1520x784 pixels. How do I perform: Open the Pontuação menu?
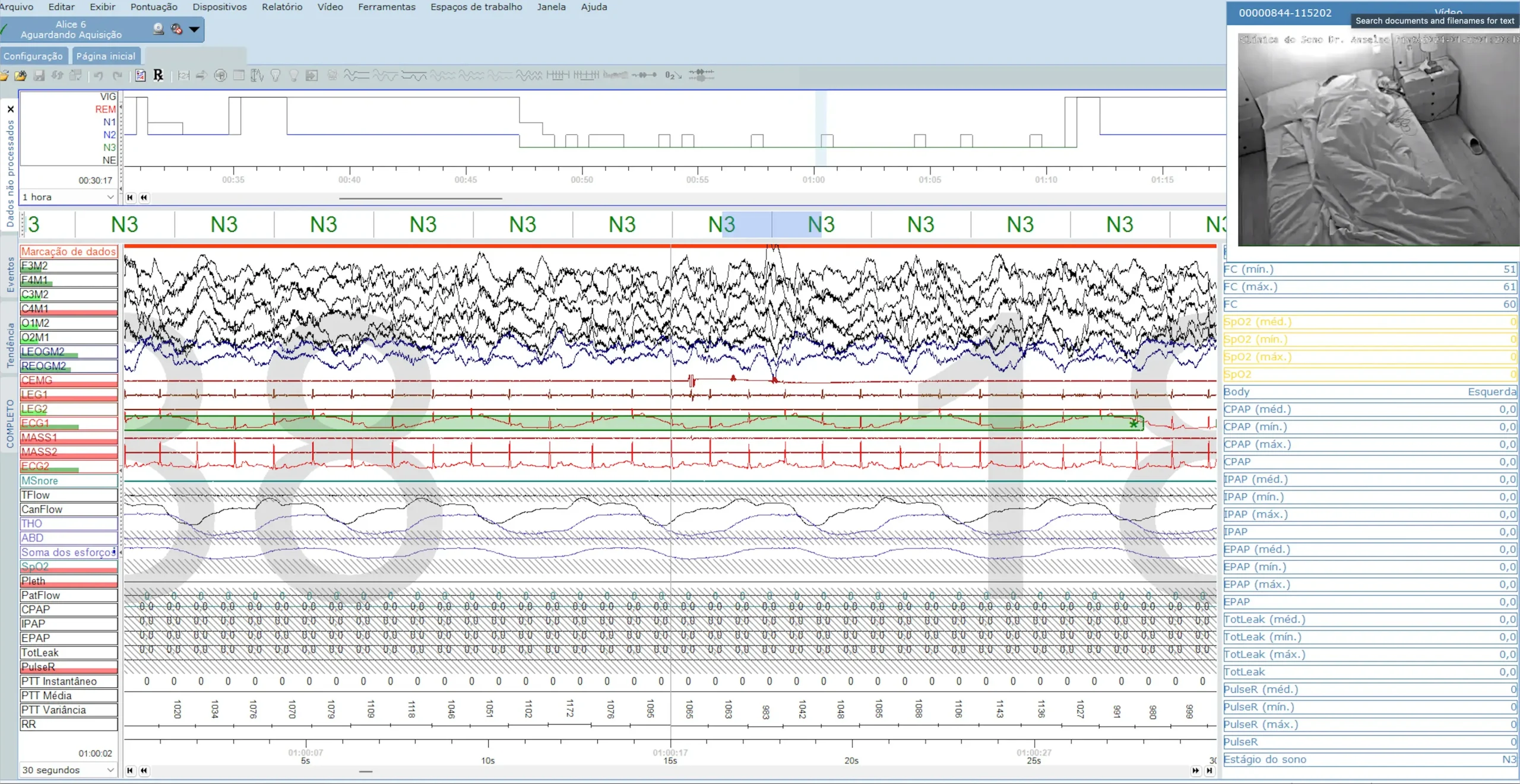click(154, 7)
